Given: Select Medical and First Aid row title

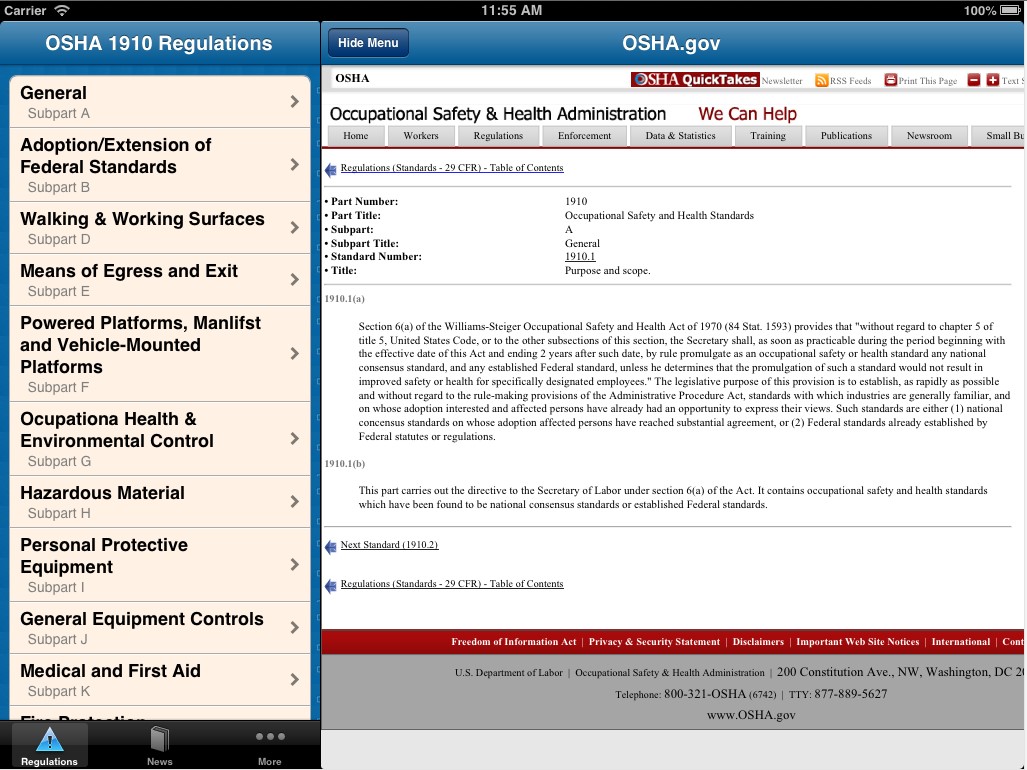Looking at the screenshot, I should (x=110, y=671).
